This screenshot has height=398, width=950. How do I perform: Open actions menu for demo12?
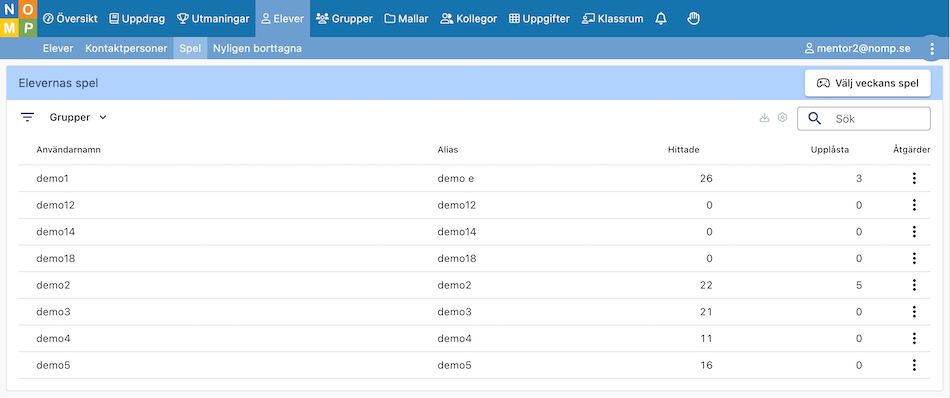[x=914, y=205]
